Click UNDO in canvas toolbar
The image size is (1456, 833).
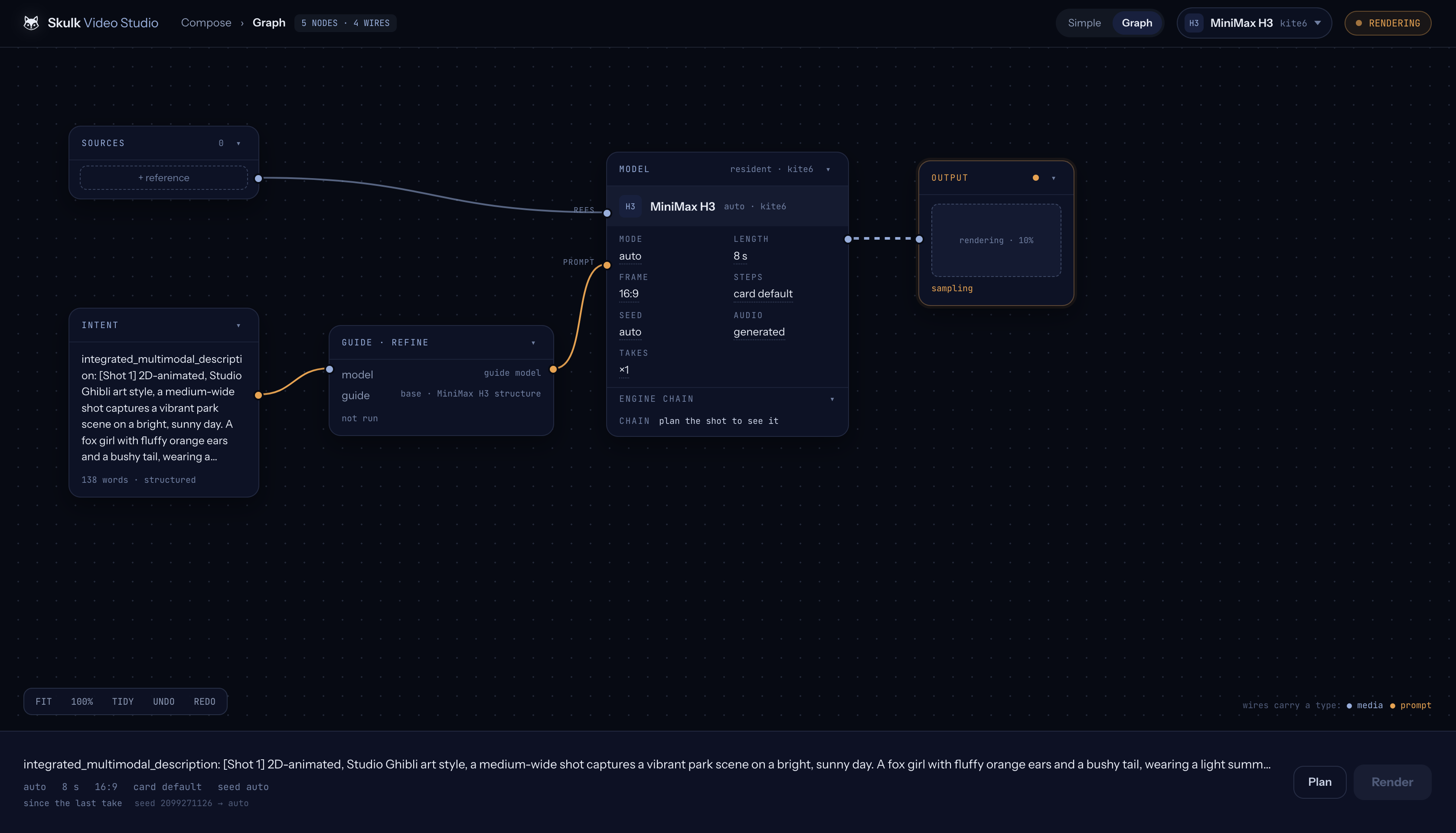[x=164, y=701]
